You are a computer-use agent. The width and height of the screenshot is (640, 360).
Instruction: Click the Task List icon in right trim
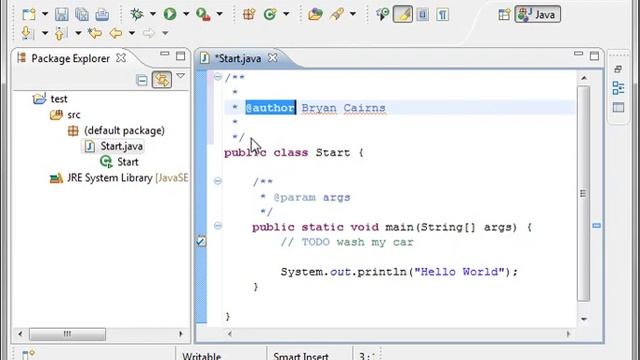(618, 108)
